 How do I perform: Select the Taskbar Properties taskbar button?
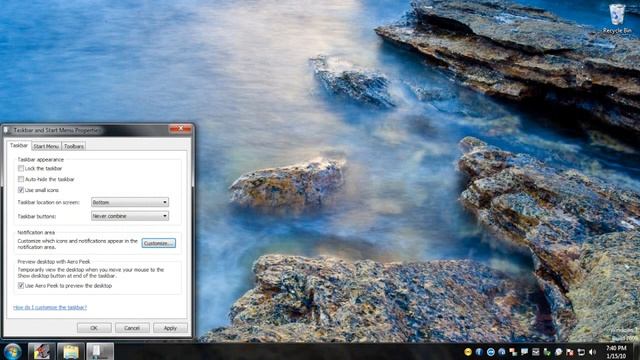point(100,351)
